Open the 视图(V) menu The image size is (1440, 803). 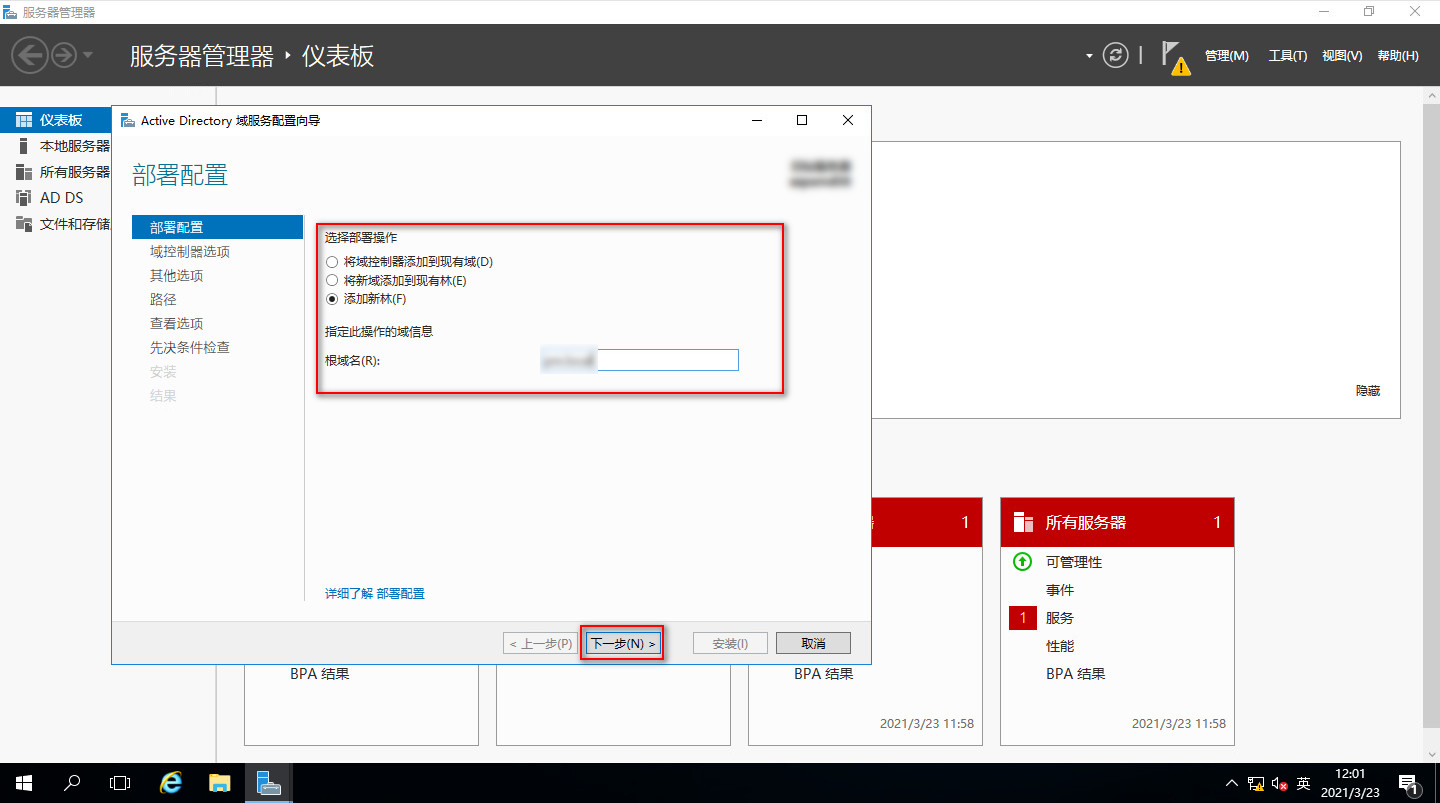1342,56
